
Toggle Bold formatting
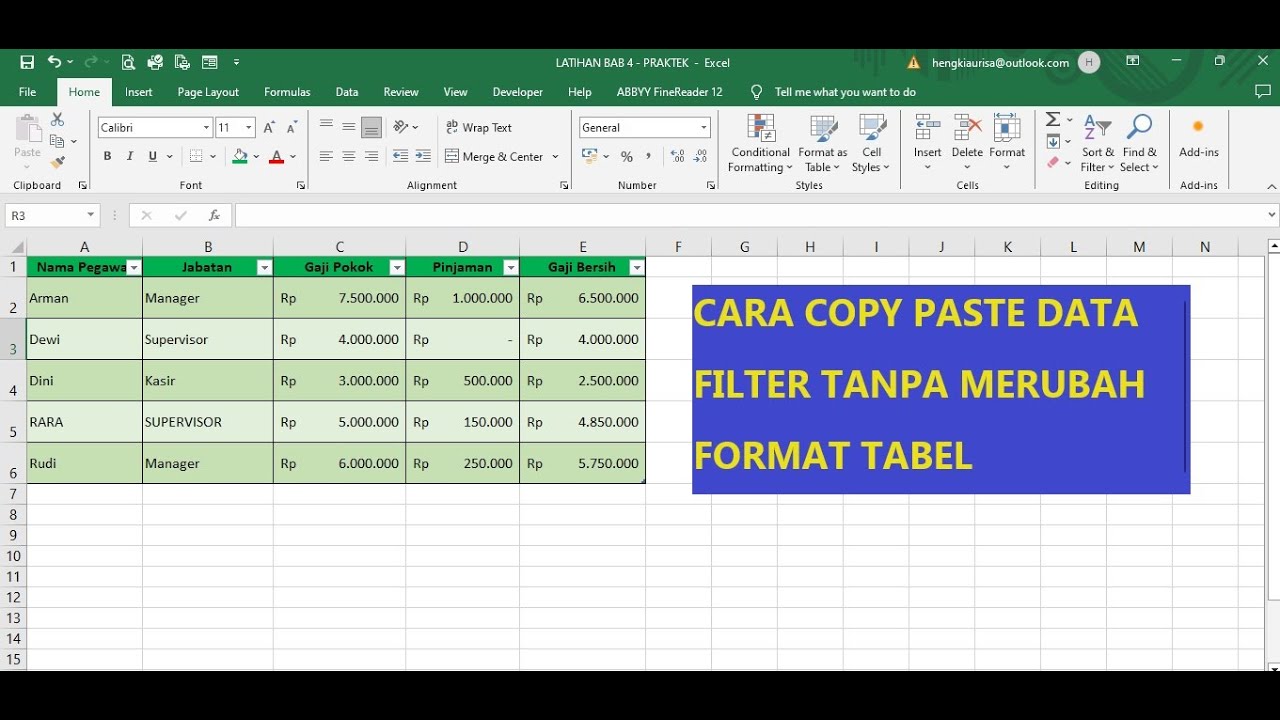[107, 156]
